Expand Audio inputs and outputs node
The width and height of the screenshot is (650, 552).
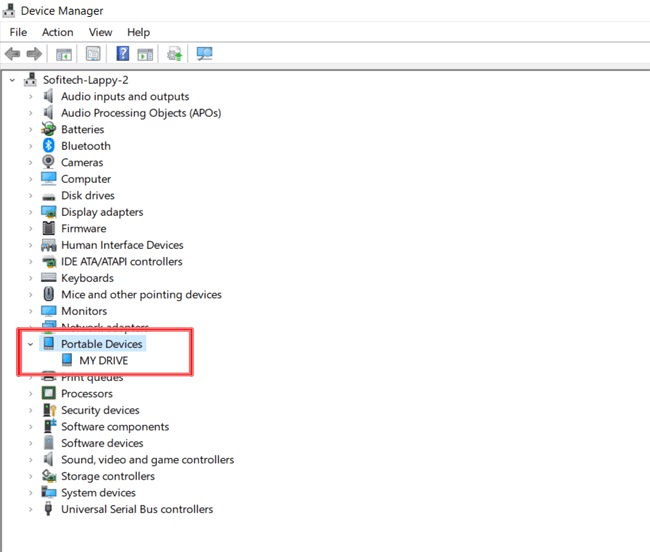point(30,97)
